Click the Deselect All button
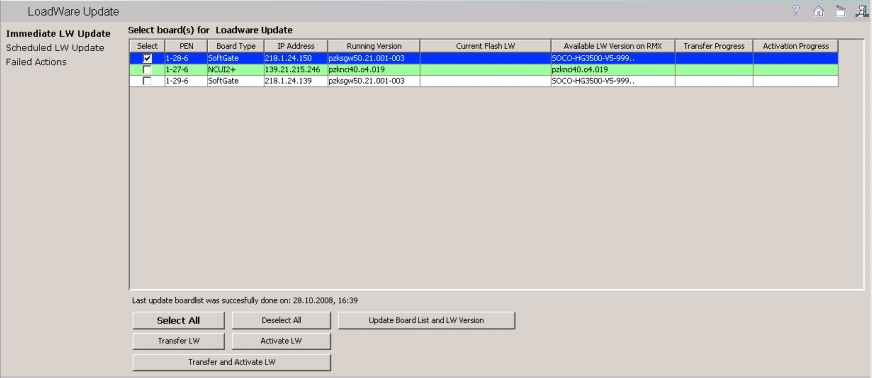 [x=281, y=321]
